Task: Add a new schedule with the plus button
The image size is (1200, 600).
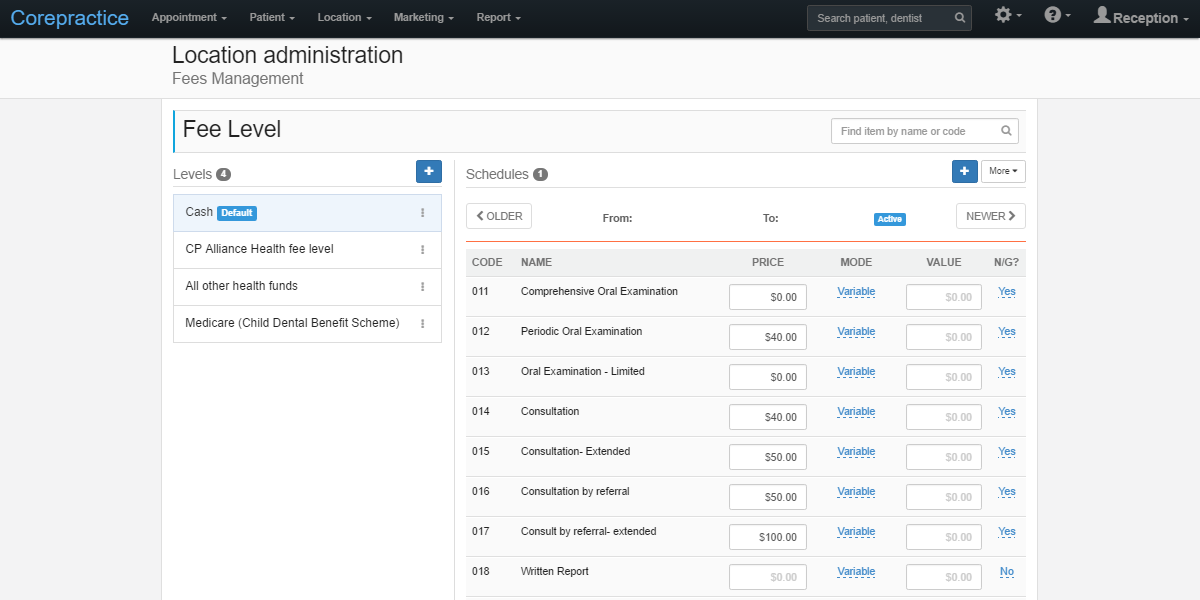Action: [964, 171]
